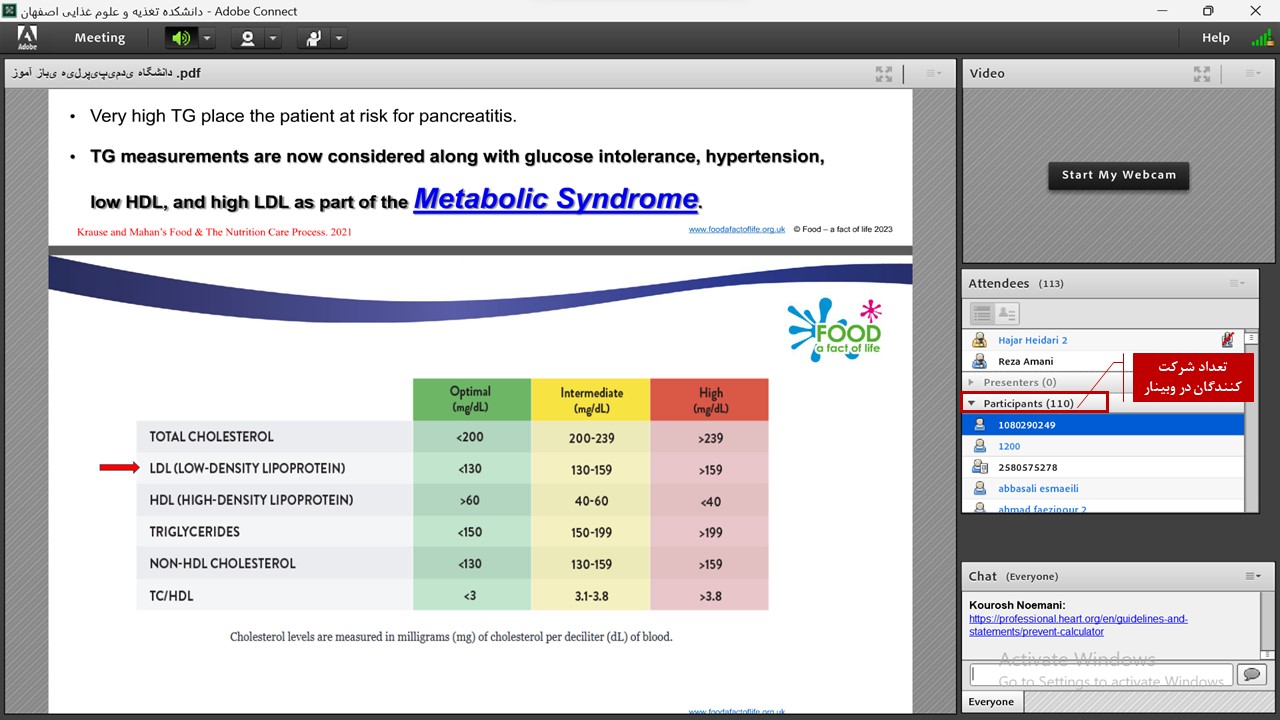Open the raise-hand status options dropdown
1280x720 pixels.
coord(339,38)
